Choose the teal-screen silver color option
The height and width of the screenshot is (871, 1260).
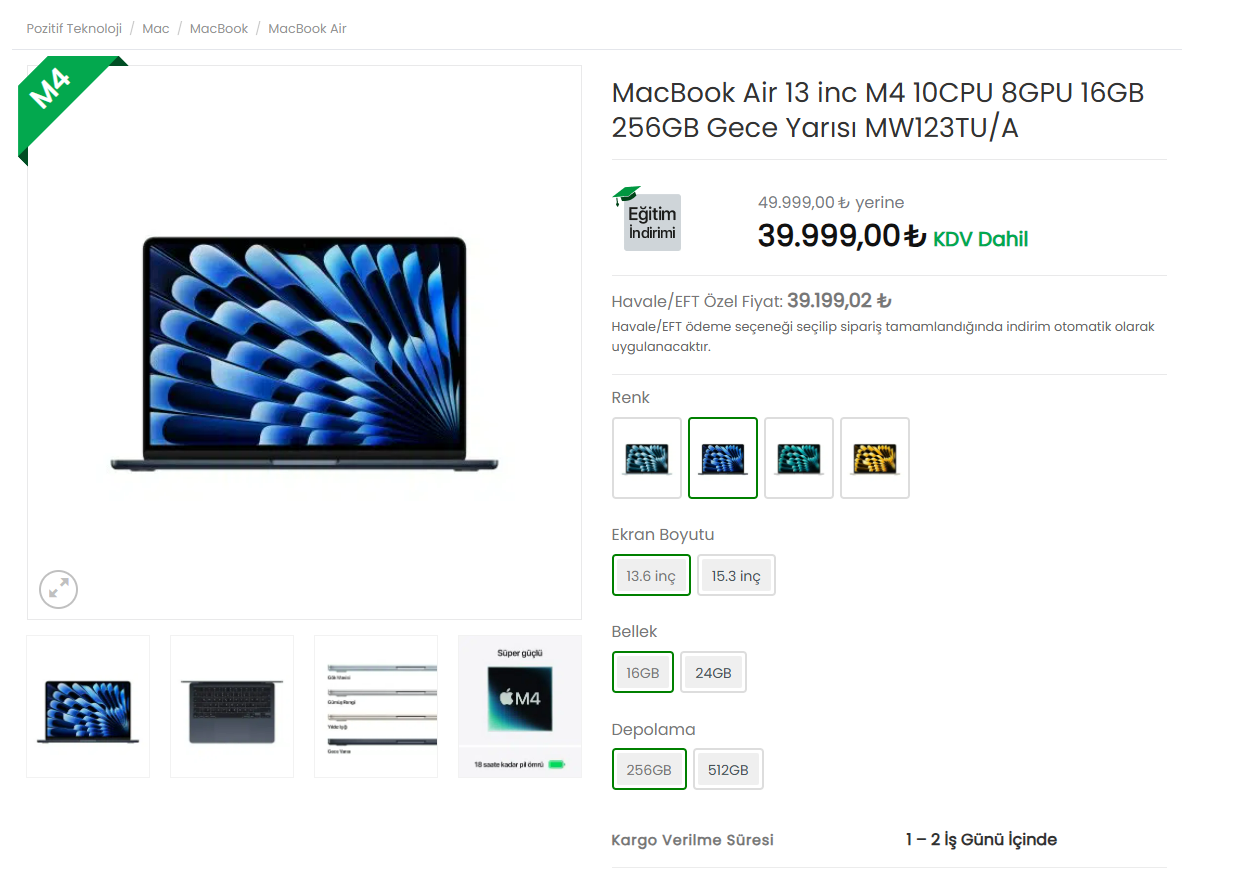(799, 458)
